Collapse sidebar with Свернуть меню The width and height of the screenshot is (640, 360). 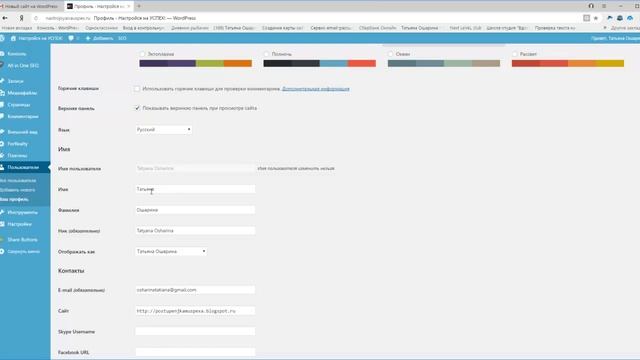[24, 251]
